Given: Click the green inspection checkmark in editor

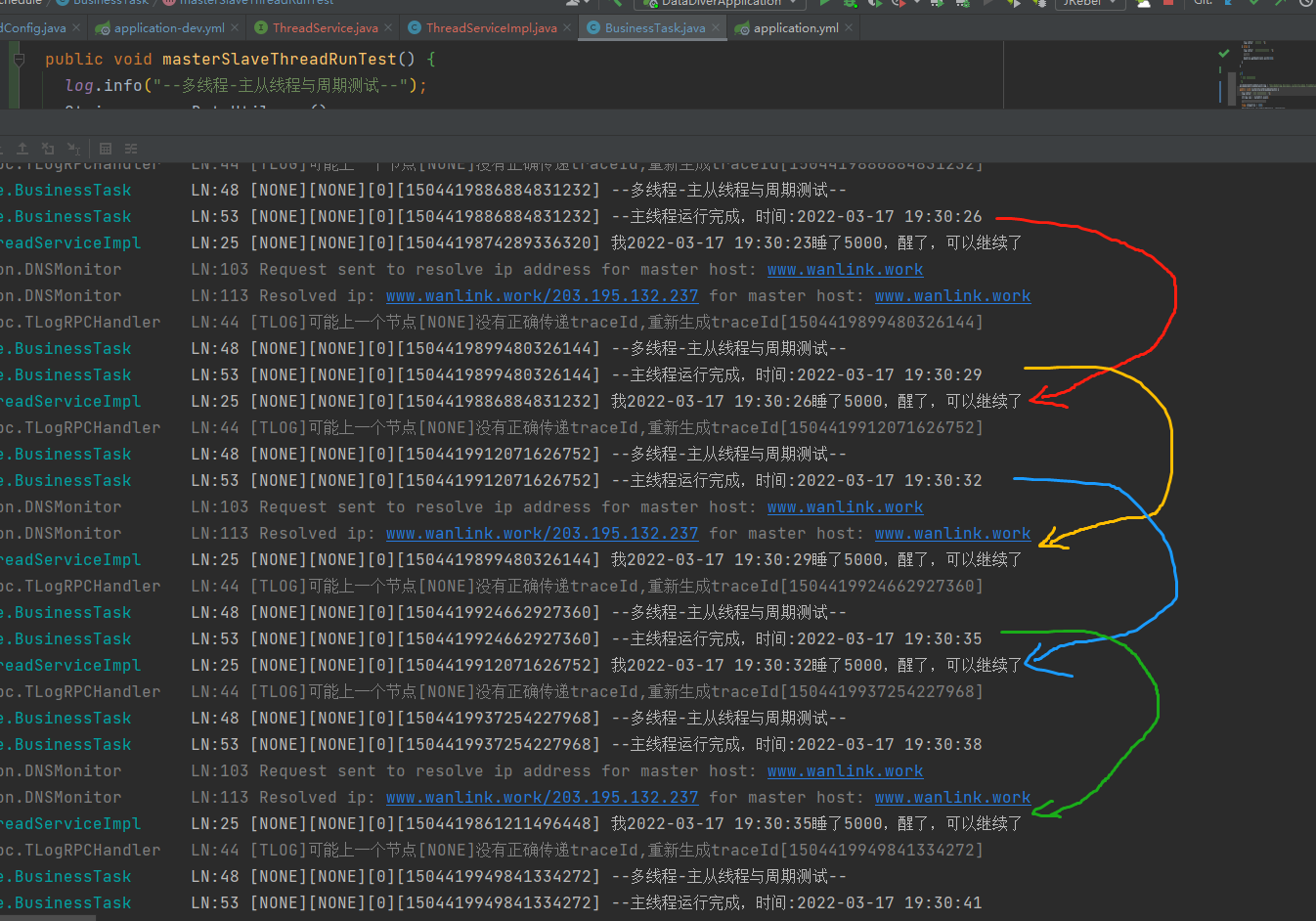Looking at the screenshot, I should pos(1224,53).
